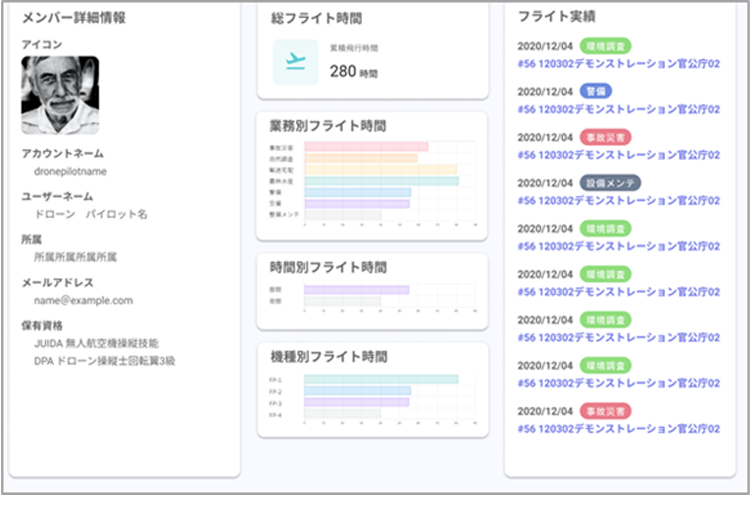The image size is (750, 532).
Task: Click the メンバー詳細情報 panel heading
Action: pyautogui.click(x=74, y=18)
